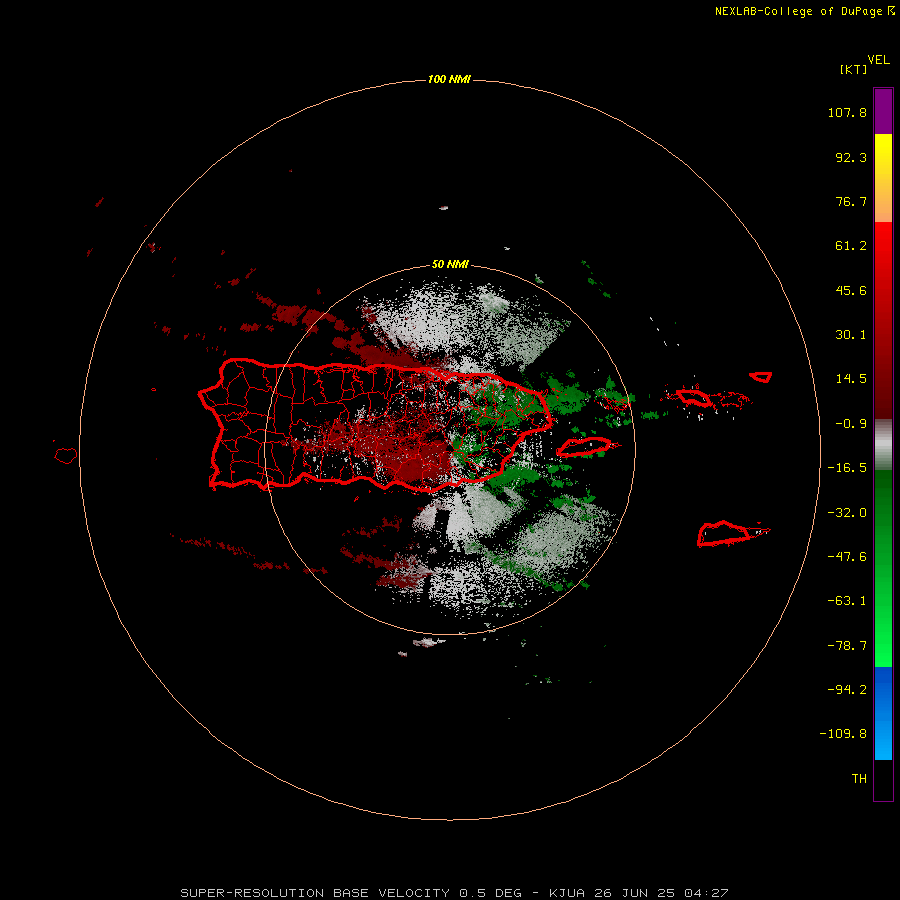Click the 50 NMI range ring label

click(x=450, y=264)
